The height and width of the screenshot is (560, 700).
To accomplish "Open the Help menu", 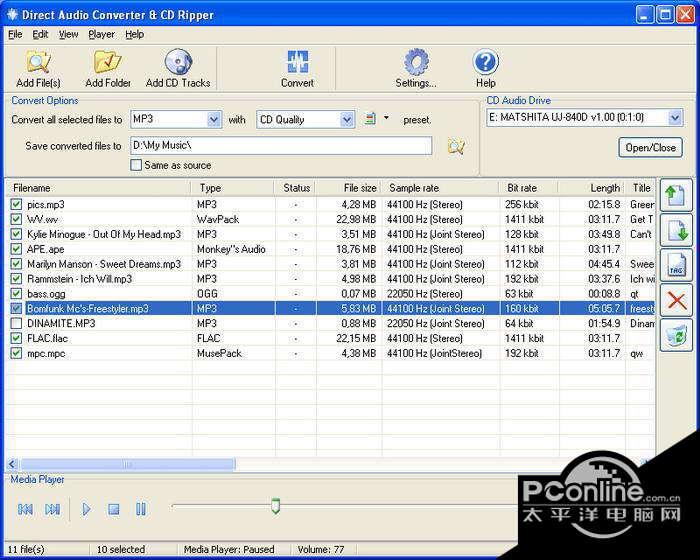I will (x=134, y=34).
